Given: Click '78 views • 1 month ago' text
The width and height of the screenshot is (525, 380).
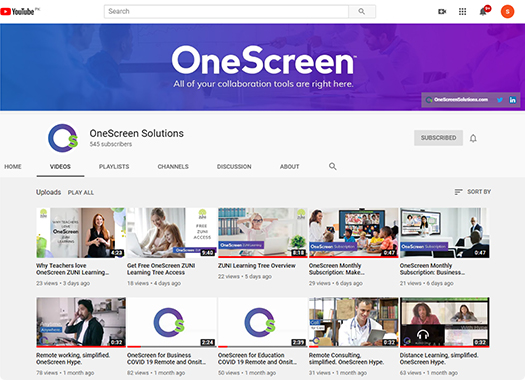Looking at the screenshot, I should click(x=65, y=373).
